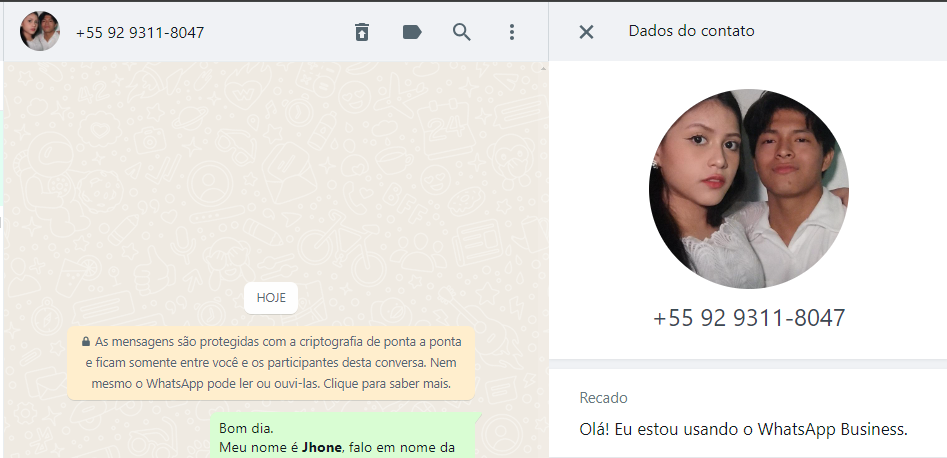Image resolution: width=947 pixels, height=458 pixels.
Task: Open search in conversation magnifier icon
Action: [x=461, y=32]
